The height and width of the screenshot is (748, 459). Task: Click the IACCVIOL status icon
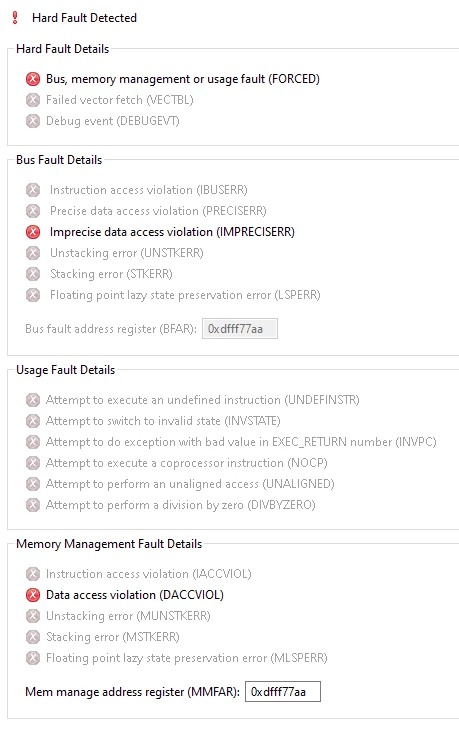click(33, 574)
